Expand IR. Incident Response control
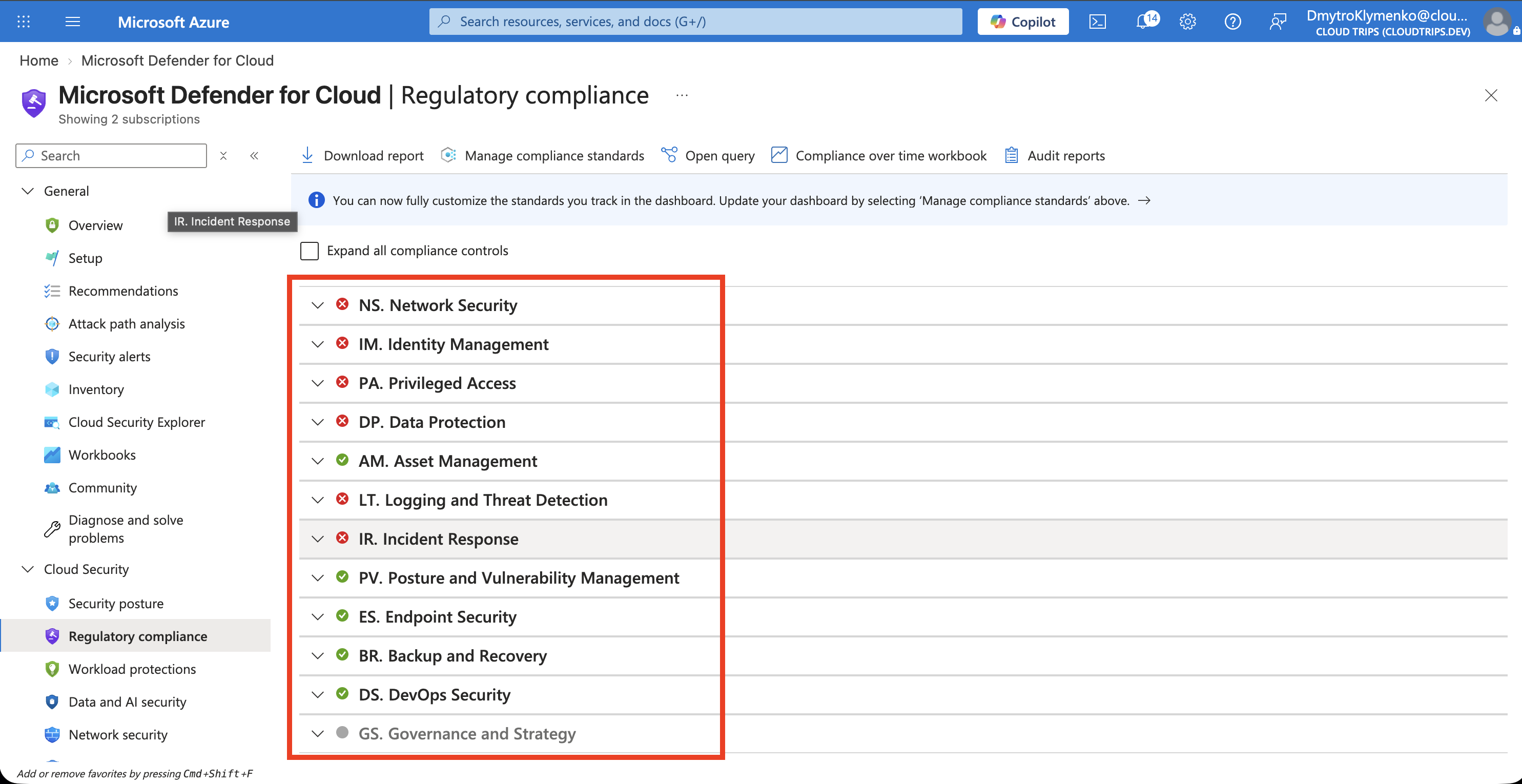The image size is (1522, 784). pos(318,540)
